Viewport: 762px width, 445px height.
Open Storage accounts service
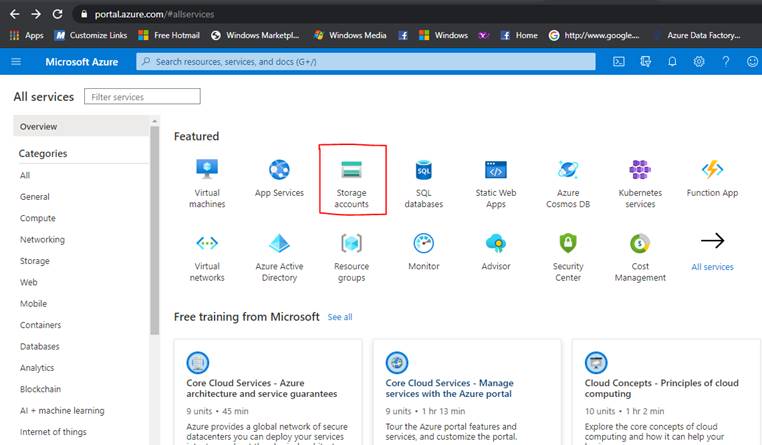click(x=351, y=184)
